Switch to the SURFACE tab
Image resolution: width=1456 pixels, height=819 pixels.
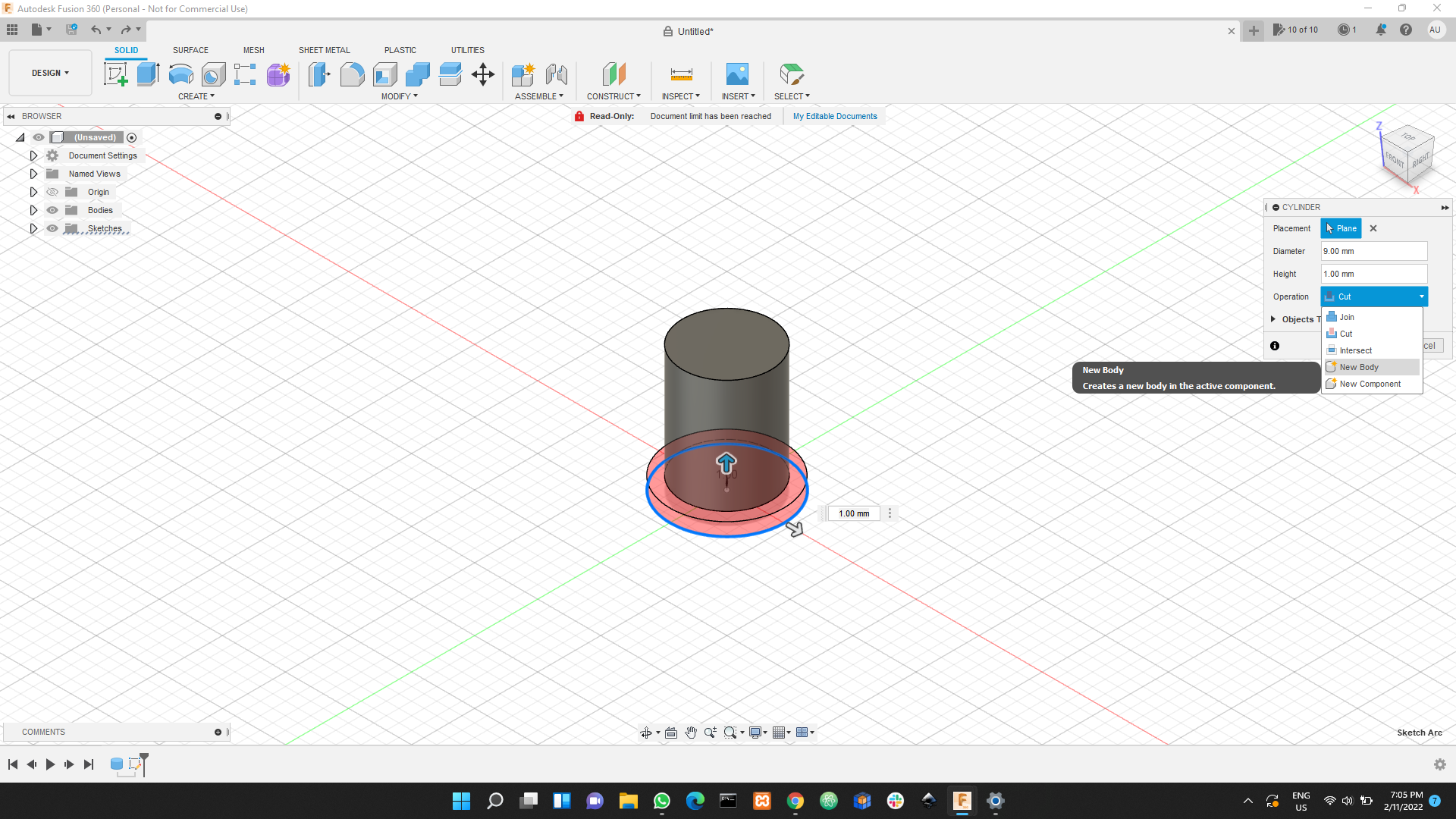tap(190, 50)
